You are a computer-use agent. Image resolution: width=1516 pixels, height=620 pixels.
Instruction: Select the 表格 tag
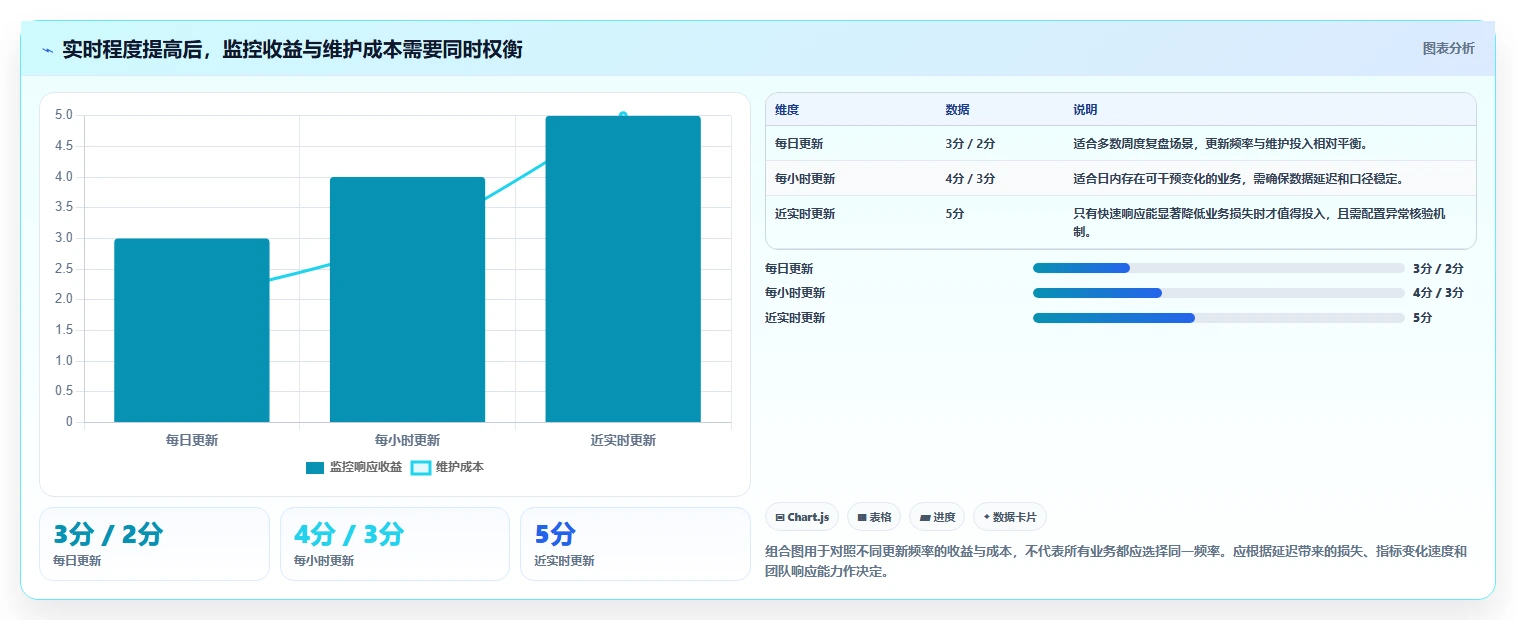click(873, 517)
